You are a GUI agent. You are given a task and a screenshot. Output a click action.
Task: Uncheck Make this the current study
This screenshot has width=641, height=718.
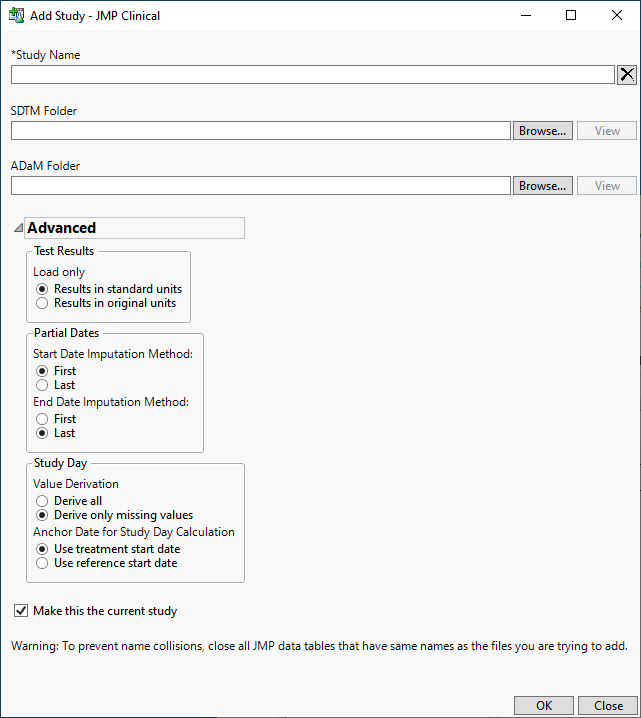coord(21,611)
